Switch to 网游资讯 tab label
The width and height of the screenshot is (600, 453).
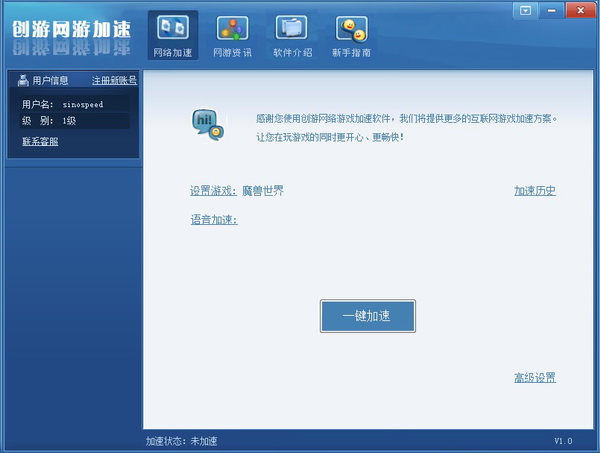pos(232,52)
